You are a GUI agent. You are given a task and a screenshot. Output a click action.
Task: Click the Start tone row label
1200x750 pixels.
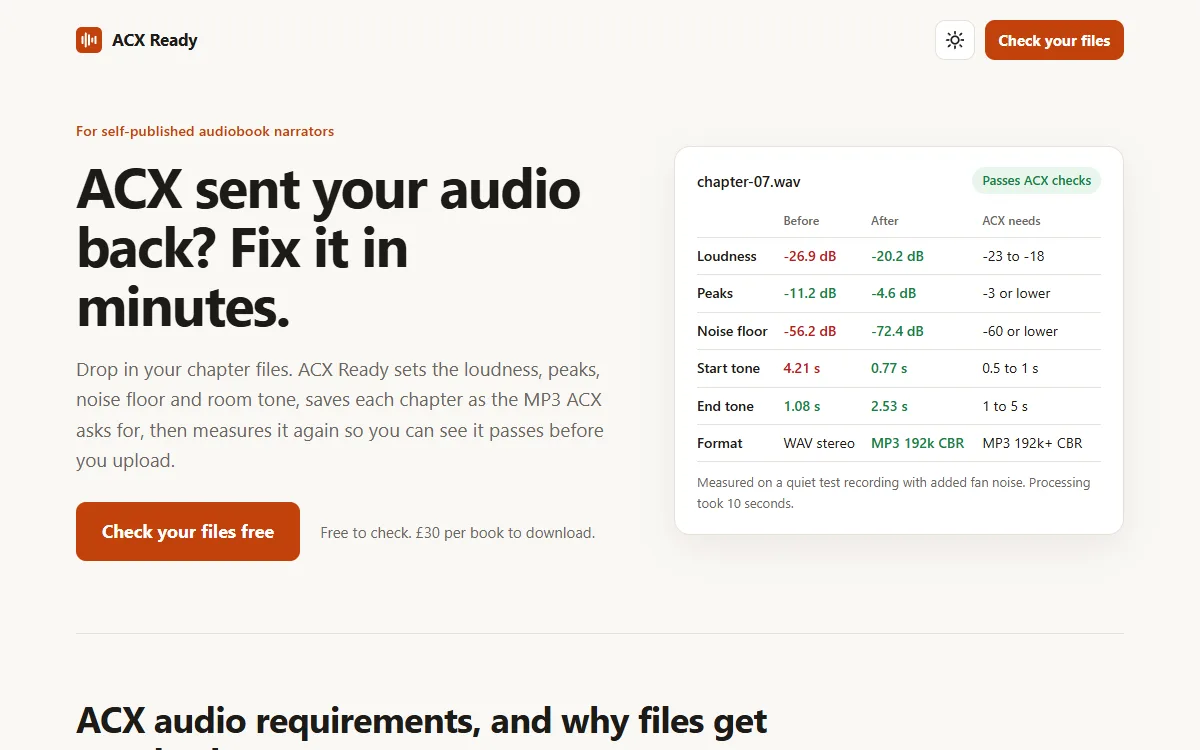[x=728, y=368]
